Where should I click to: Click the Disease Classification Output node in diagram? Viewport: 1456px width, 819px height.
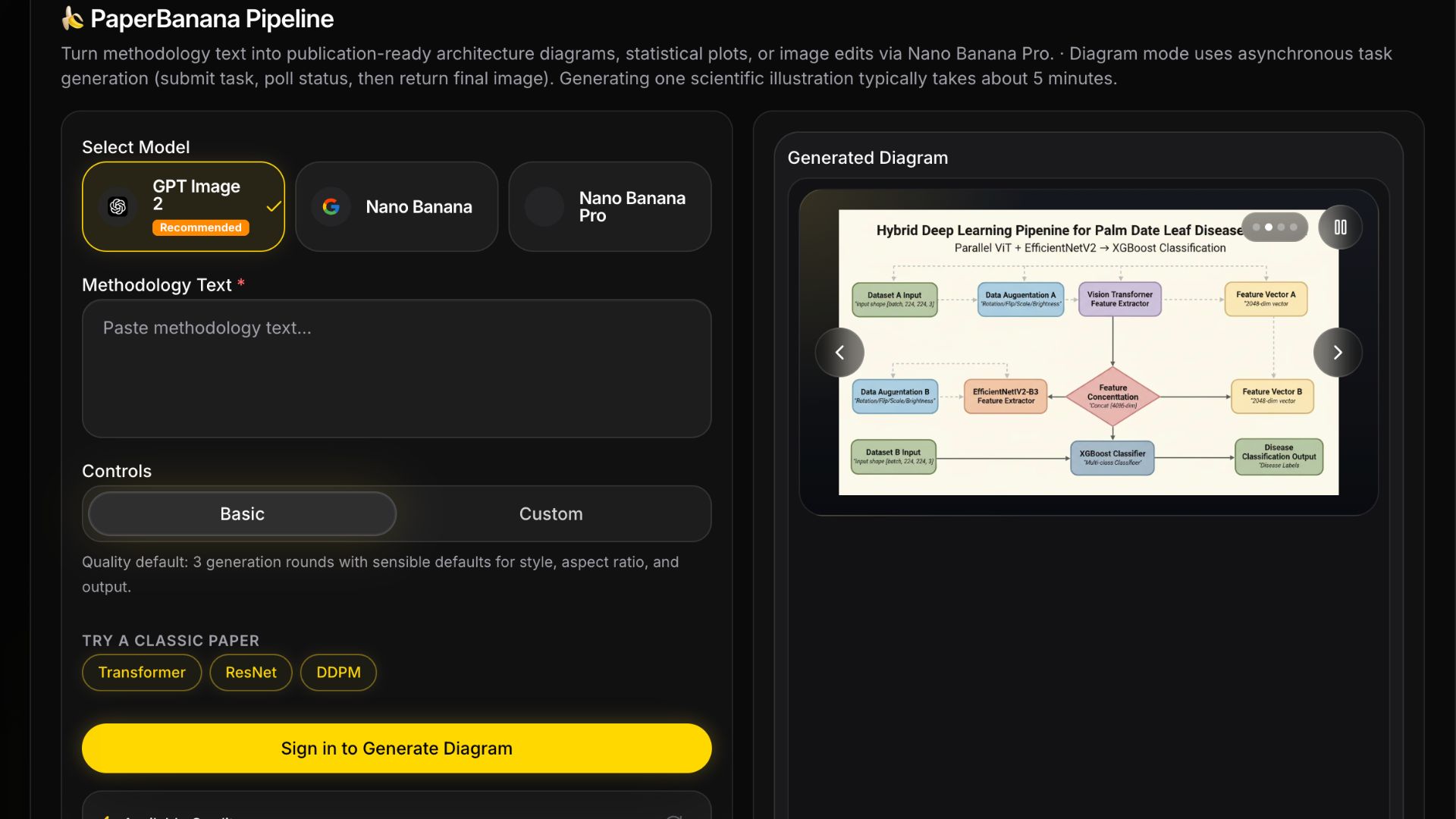click(x=1279, y=457)
